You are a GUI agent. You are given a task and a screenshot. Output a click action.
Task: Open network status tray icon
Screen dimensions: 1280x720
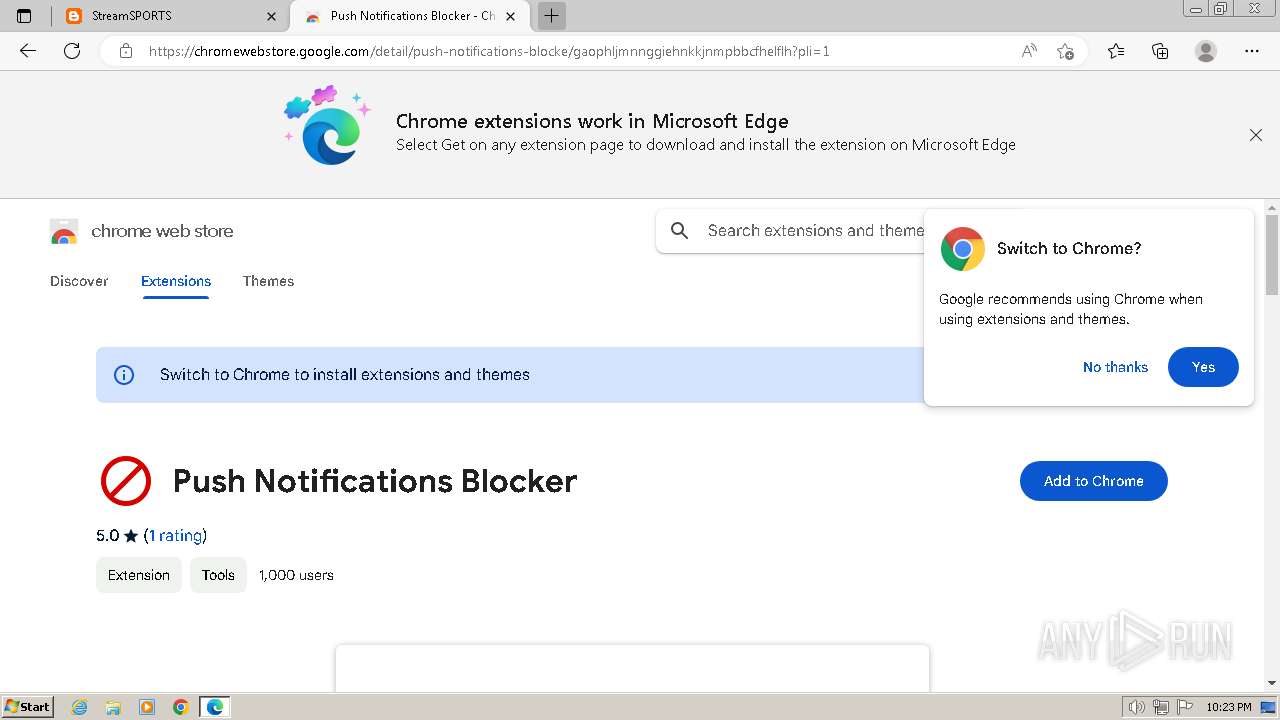coord(1161,707)
